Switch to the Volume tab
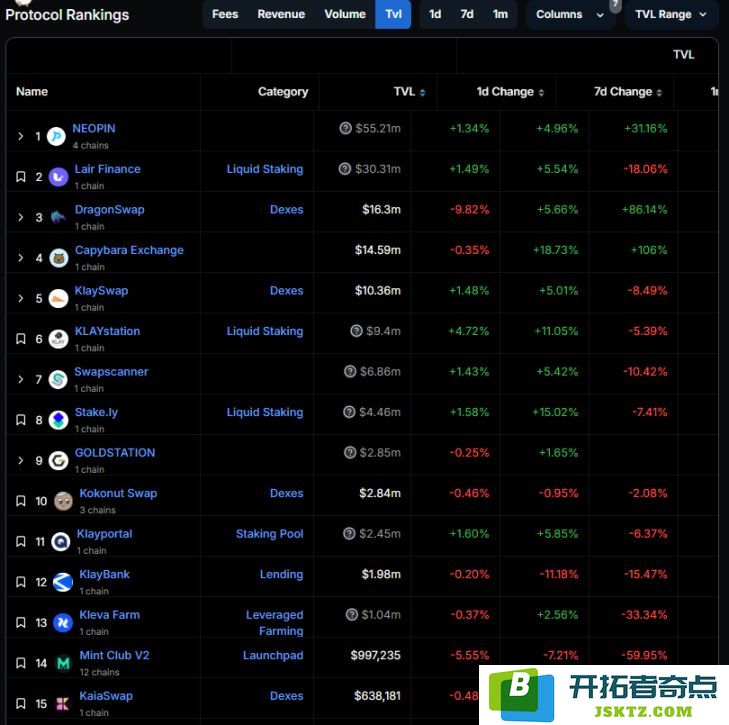The width and height of the screenshot is (729, 725). click(345, 14)
